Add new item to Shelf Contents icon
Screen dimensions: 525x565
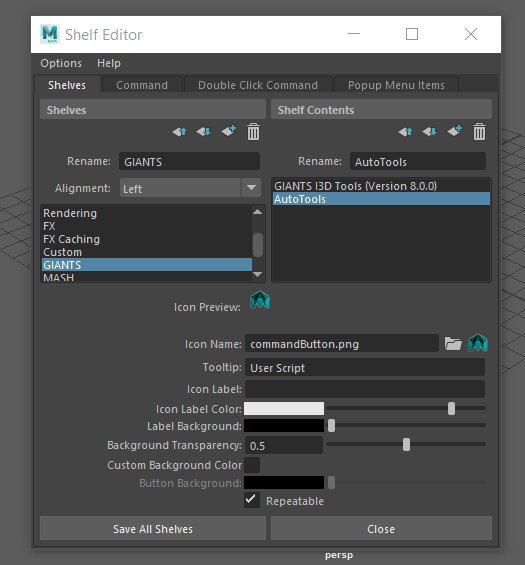tap(455, 131)
